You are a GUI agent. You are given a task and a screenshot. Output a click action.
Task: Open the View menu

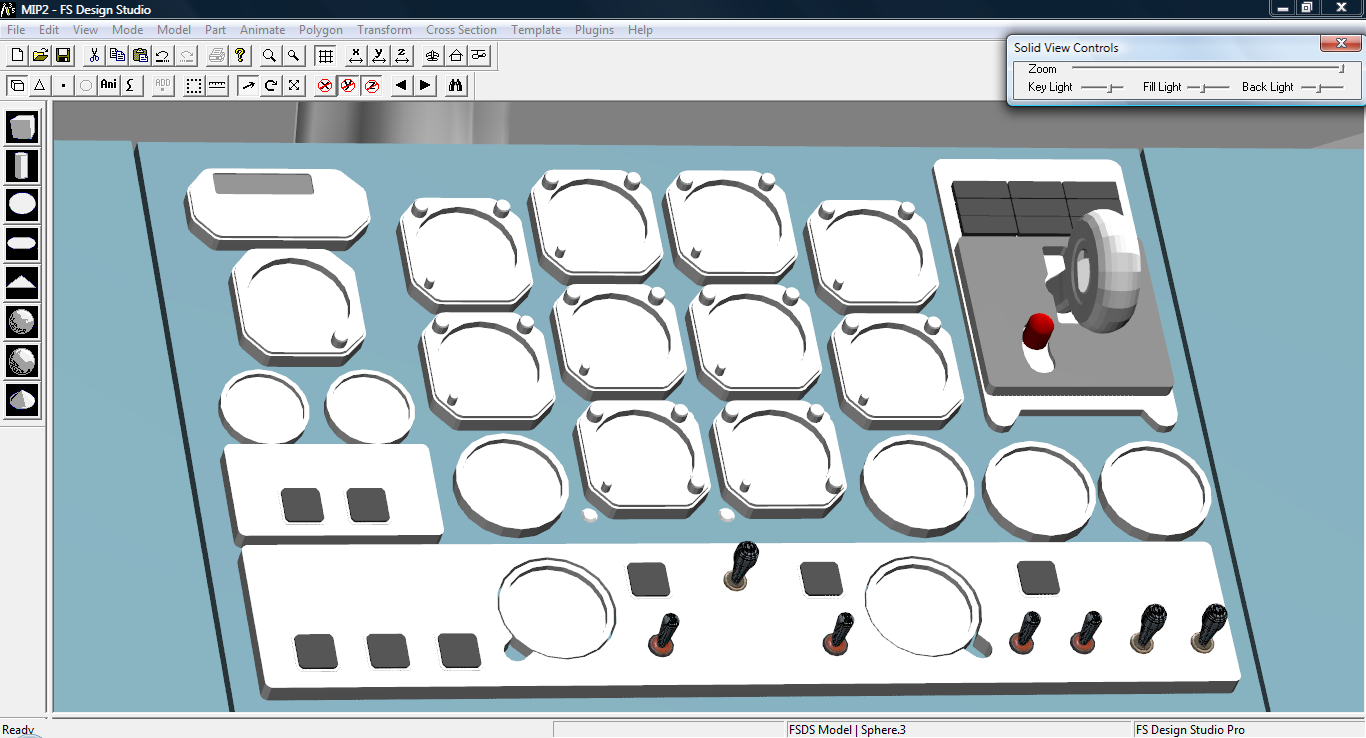86,30
